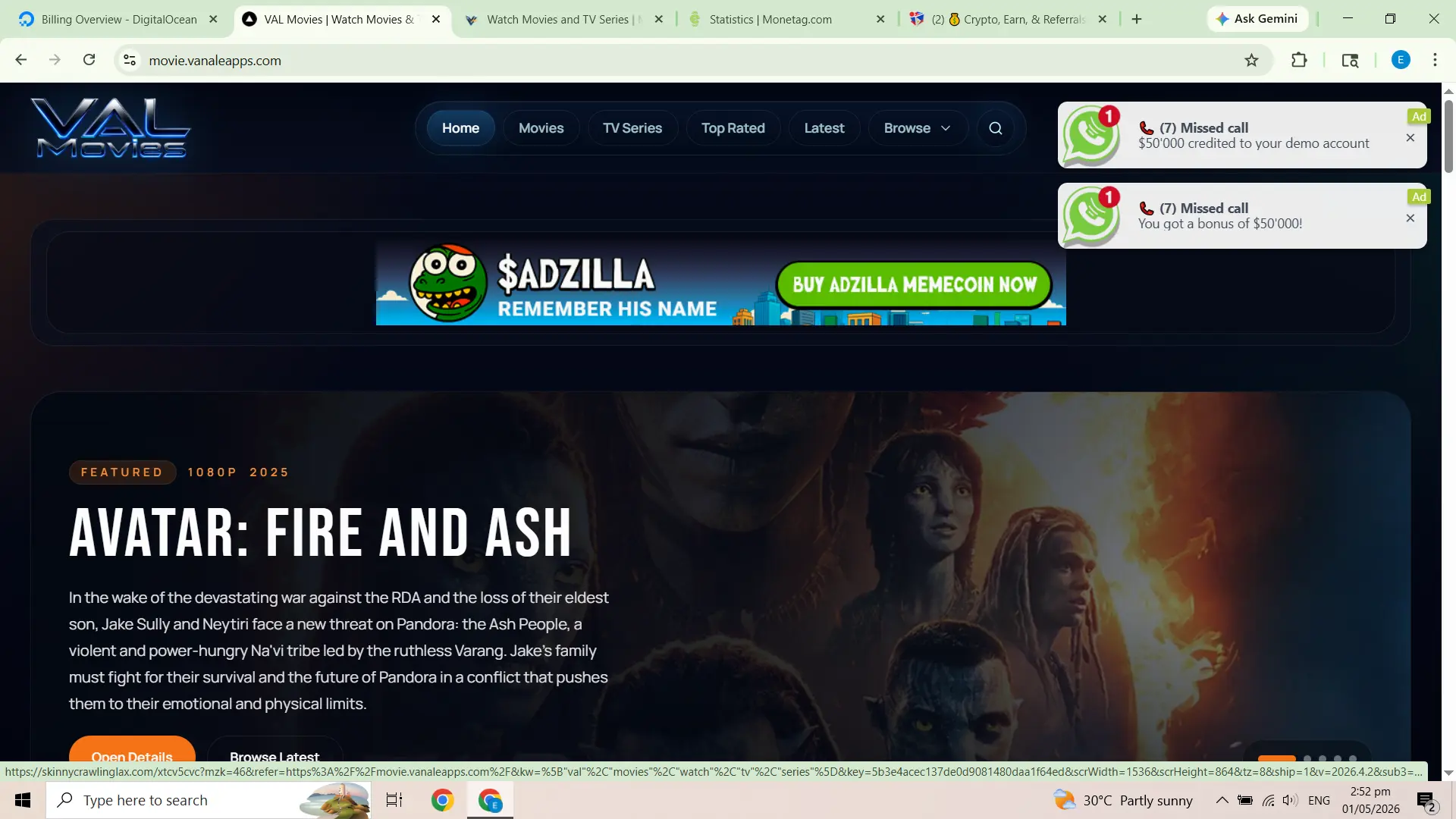Click the page vertical scrollbar thumb
This screenshot has height=819, width=1456.
(x=1448, y=136)
